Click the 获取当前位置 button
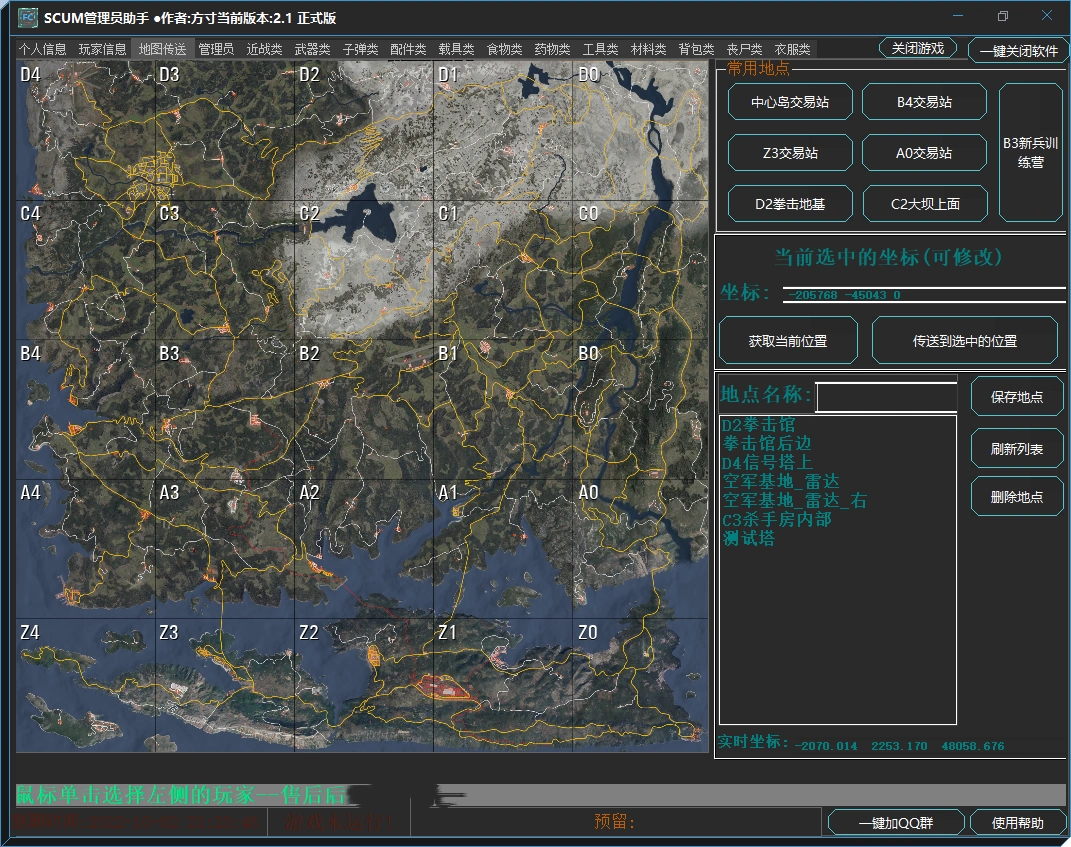The width and height of the screenshot is (1071, 847). pos(788,340)
